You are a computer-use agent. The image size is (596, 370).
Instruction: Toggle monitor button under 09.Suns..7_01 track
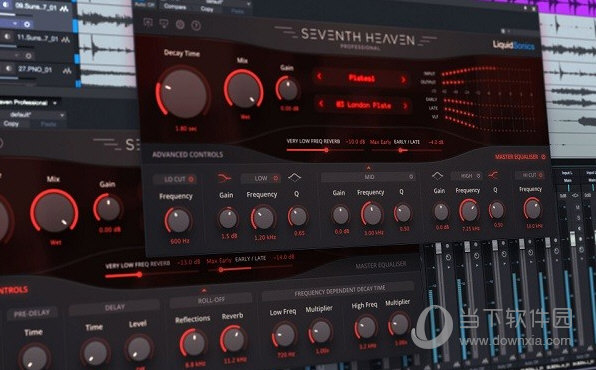[x=27, y=24]
